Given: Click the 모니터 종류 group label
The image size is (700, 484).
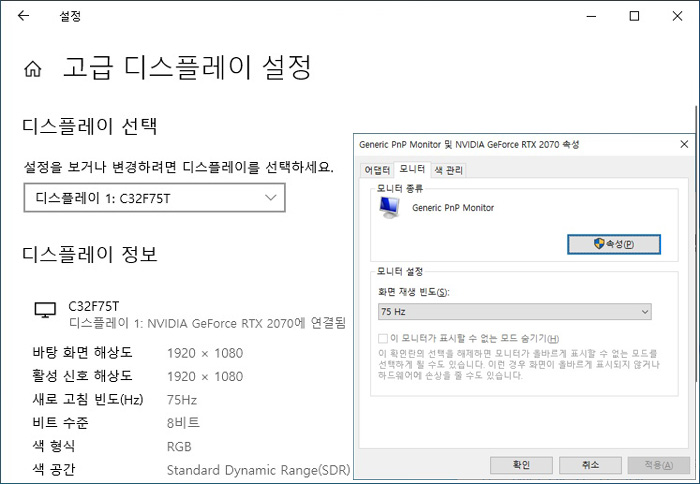Looking at the screenshot, I should 400,188.
